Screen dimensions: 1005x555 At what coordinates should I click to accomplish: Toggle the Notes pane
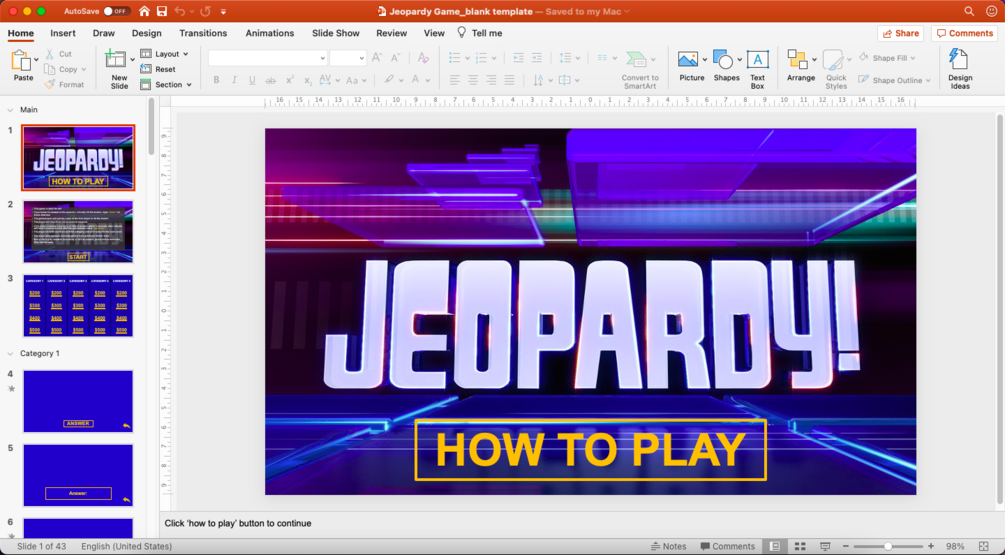pos(669,546)
